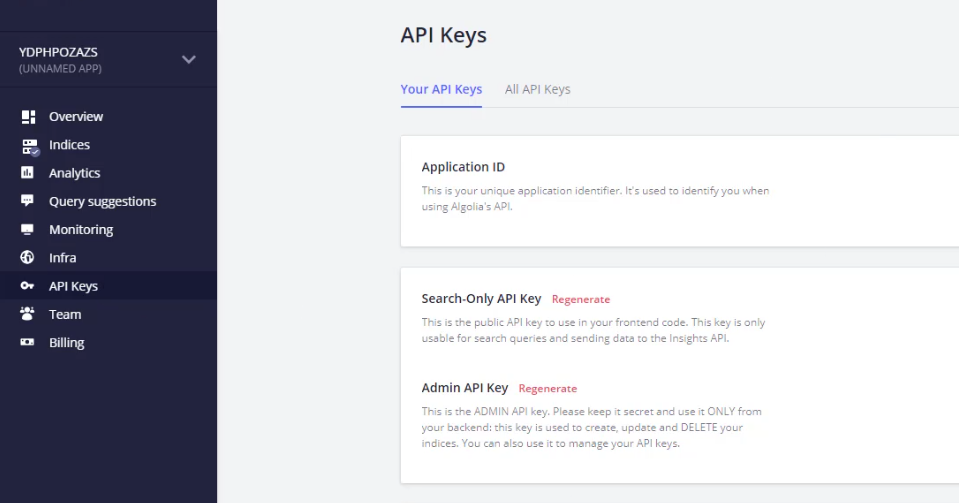Open Query suggestions from the sidebar
Image resolution: width=959 pixels, height=503 pixels.
coord(102,201)
